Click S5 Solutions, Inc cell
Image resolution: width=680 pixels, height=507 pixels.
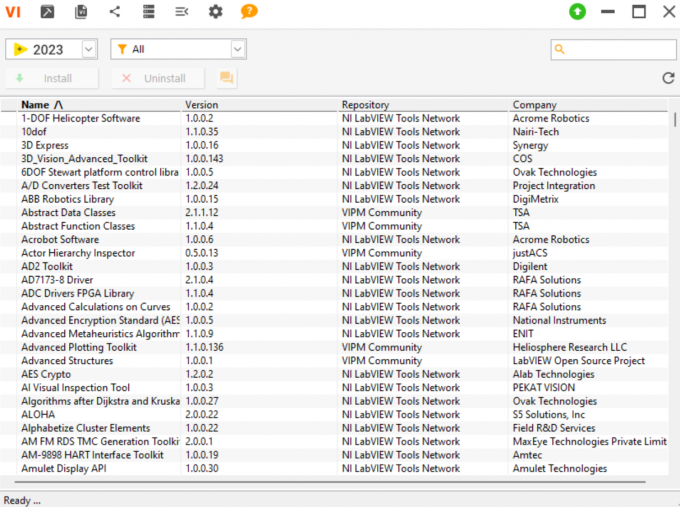[x=549, y=414]
